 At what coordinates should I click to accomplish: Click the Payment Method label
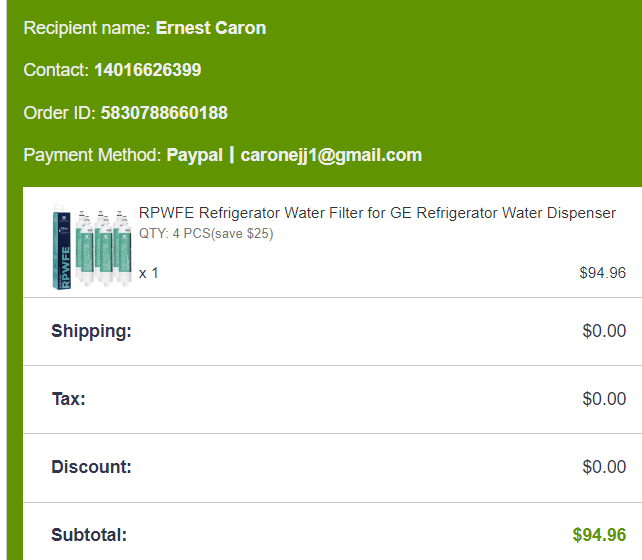(92, 155)
